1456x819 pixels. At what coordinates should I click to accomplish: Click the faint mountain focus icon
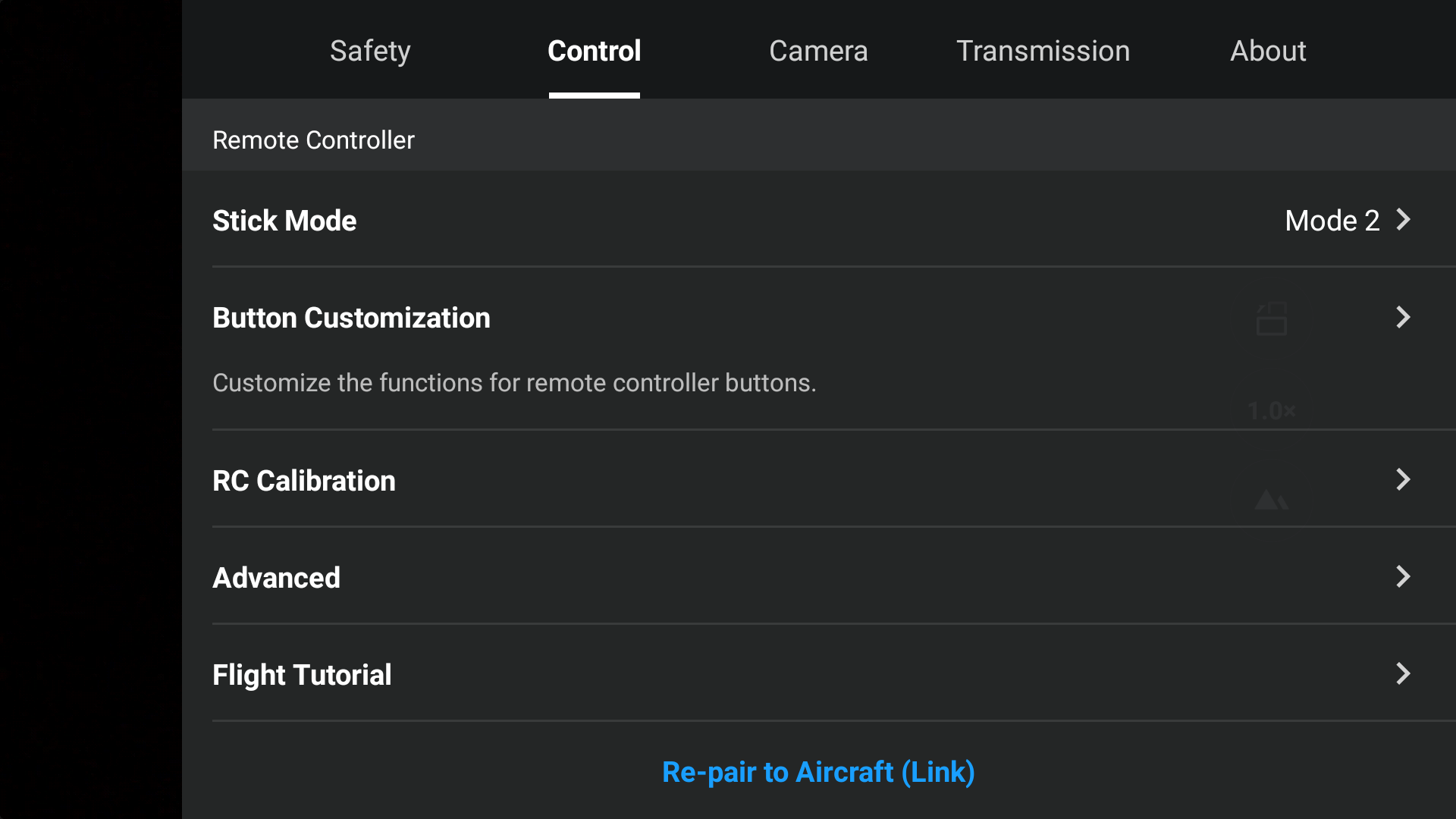point(1272,500)
